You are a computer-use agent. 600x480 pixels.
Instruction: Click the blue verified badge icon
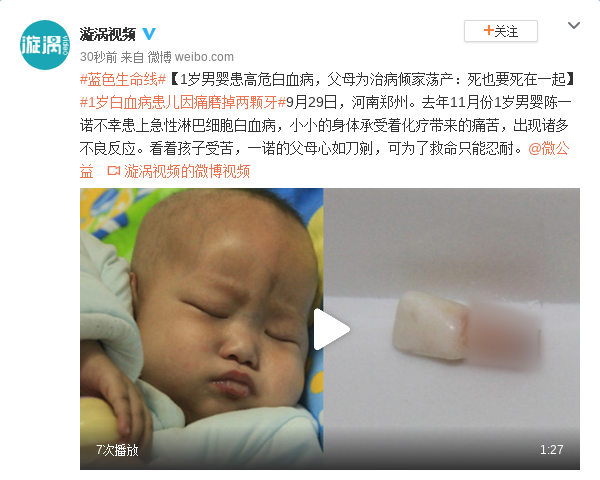[149, 34]
